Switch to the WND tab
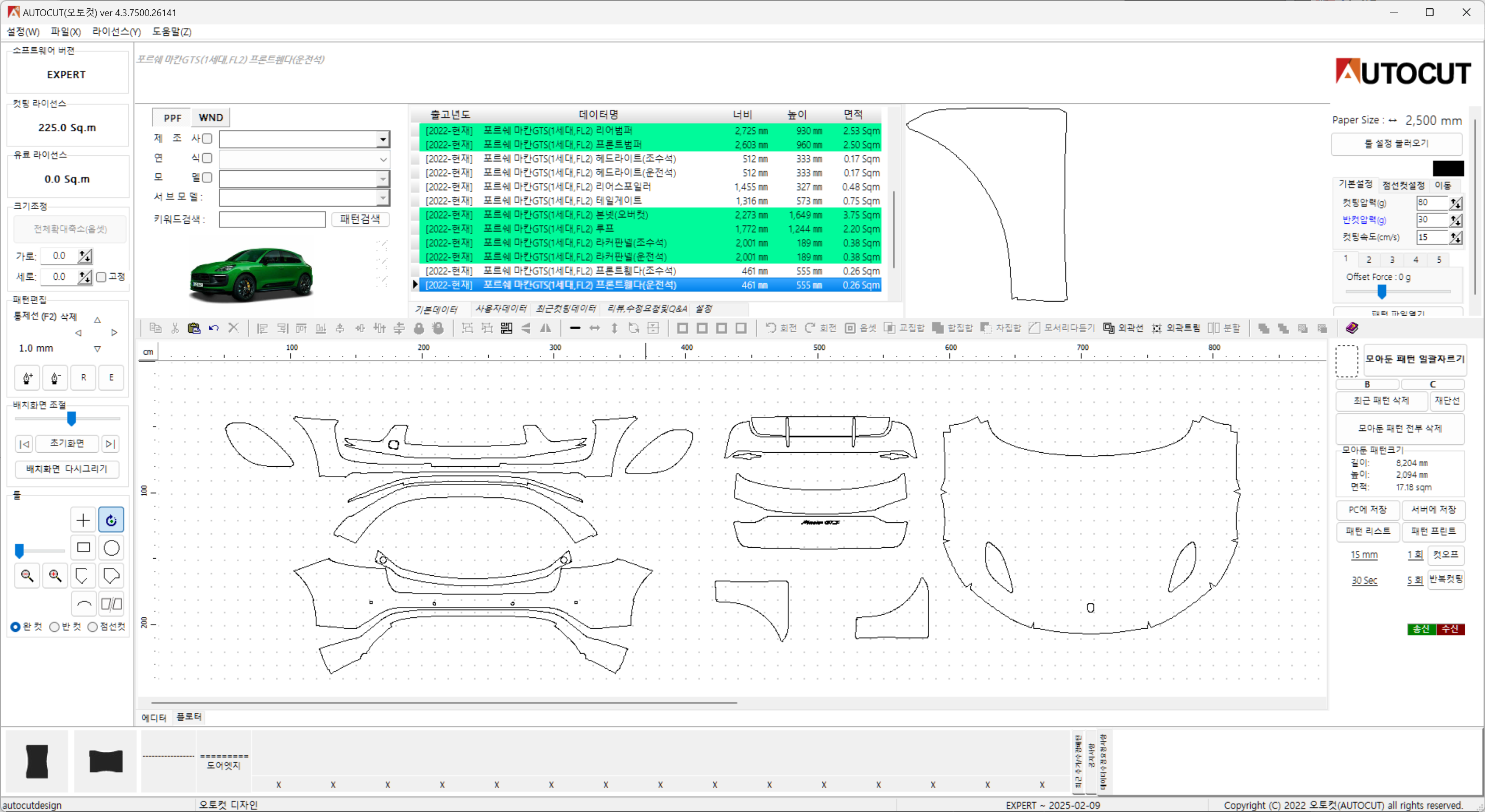1485x812 pixels. (211, 117)
